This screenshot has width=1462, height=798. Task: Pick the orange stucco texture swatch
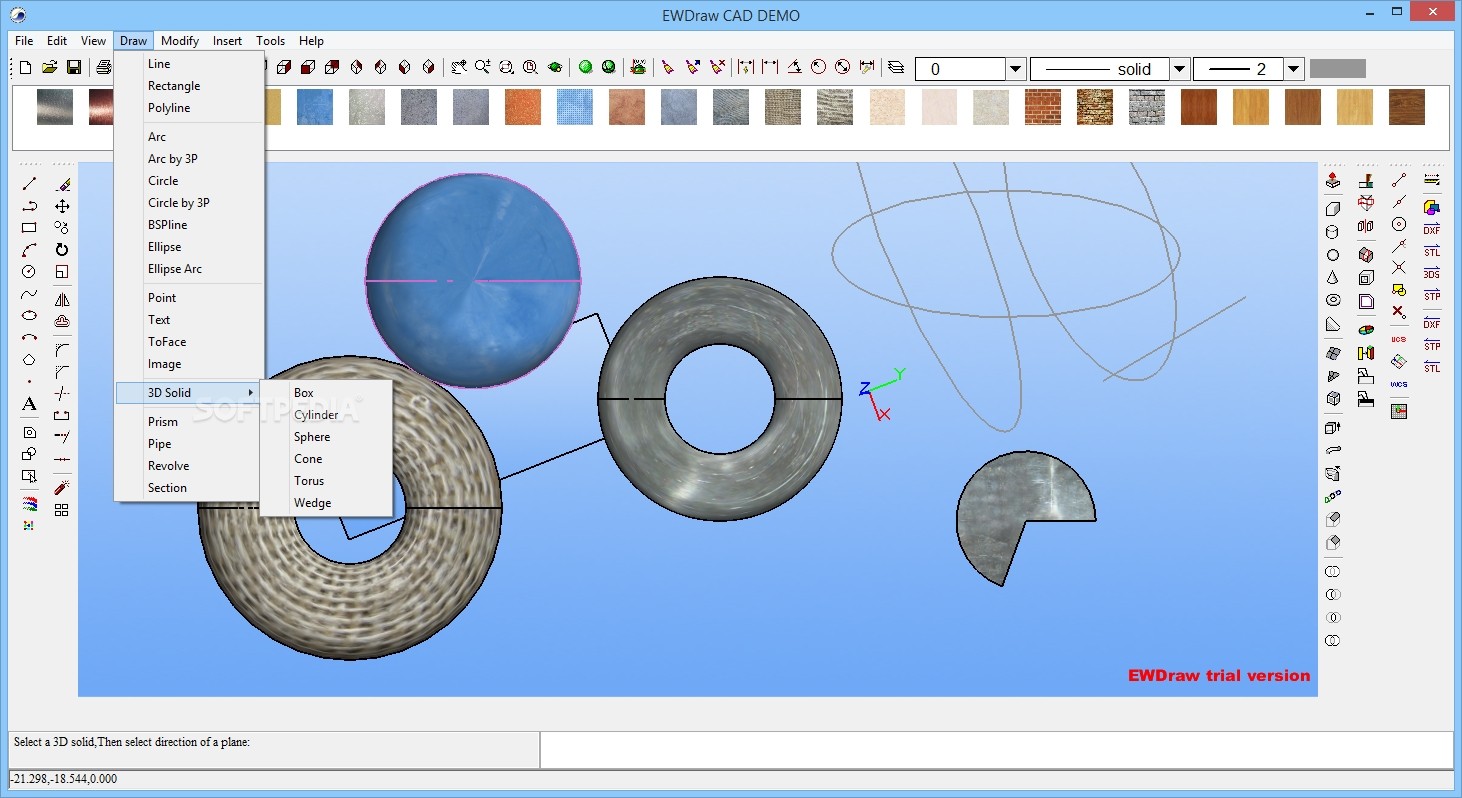tap(523, 107)
